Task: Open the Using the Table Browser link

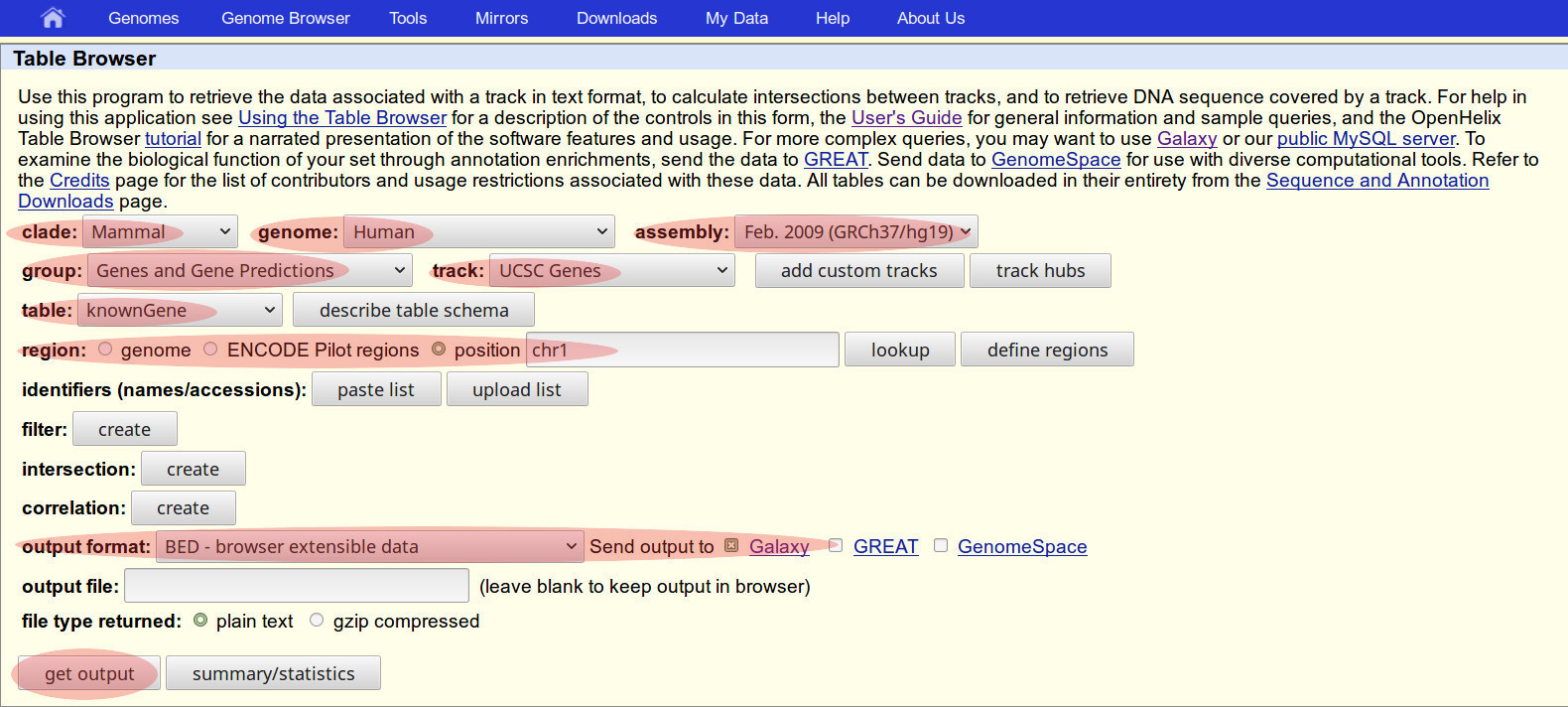Action: [342, 117]
